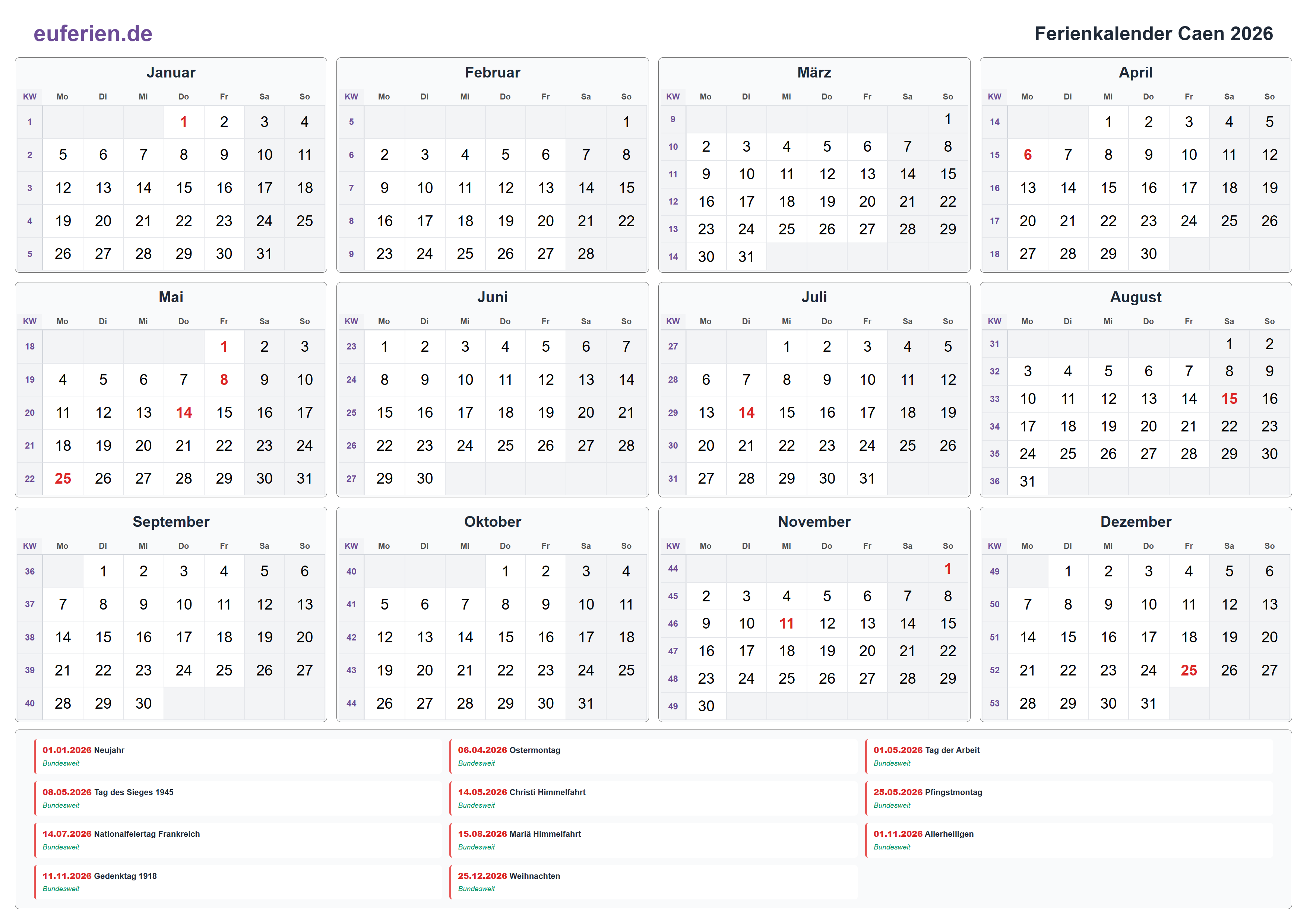The image size is (1307, 924).
Task: Open the 01.11.2026 Allerheiligen entry
Action: tap(1069, 840)
